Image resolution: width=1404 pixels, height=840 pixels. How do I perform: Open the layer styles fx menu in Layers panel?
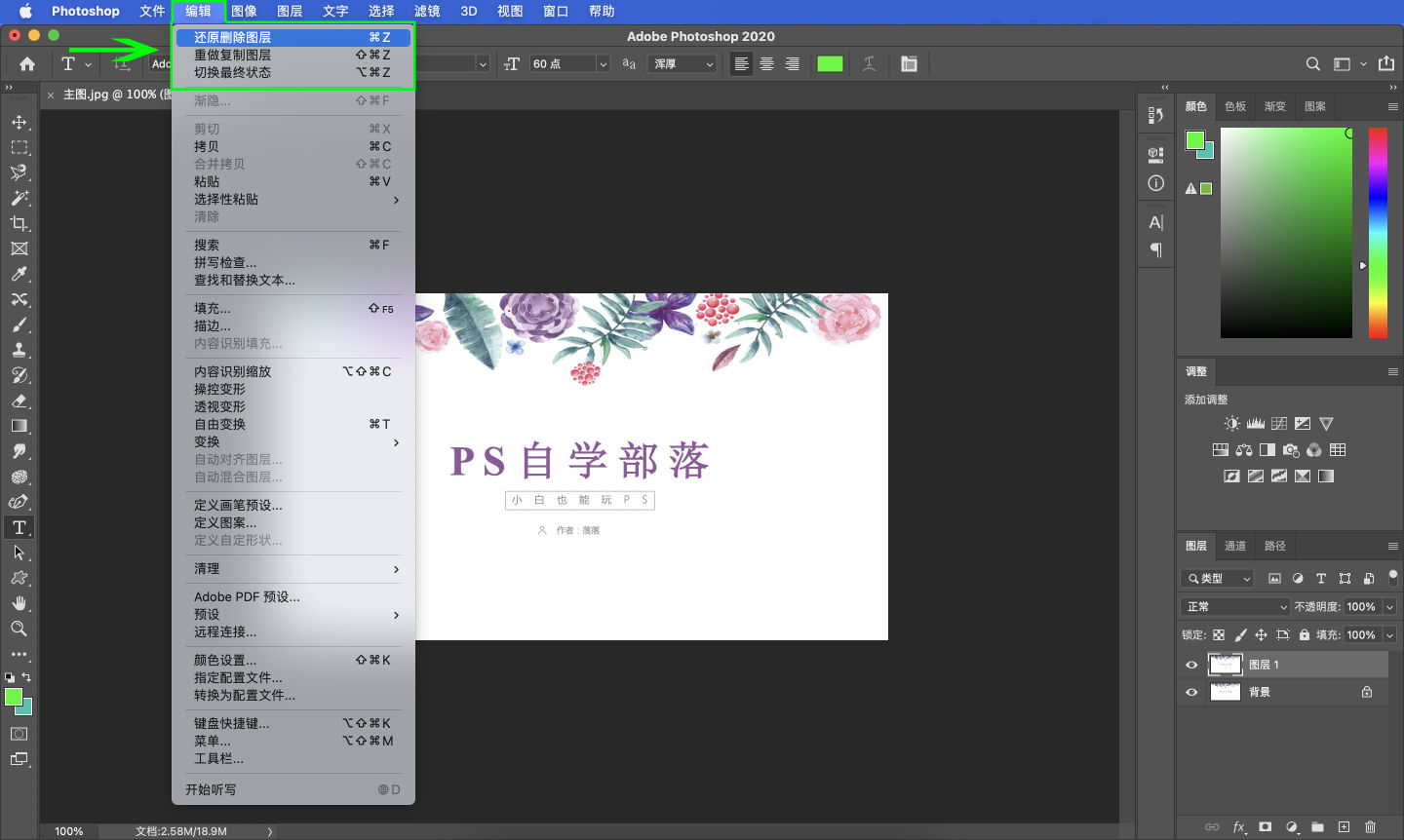1238,826
